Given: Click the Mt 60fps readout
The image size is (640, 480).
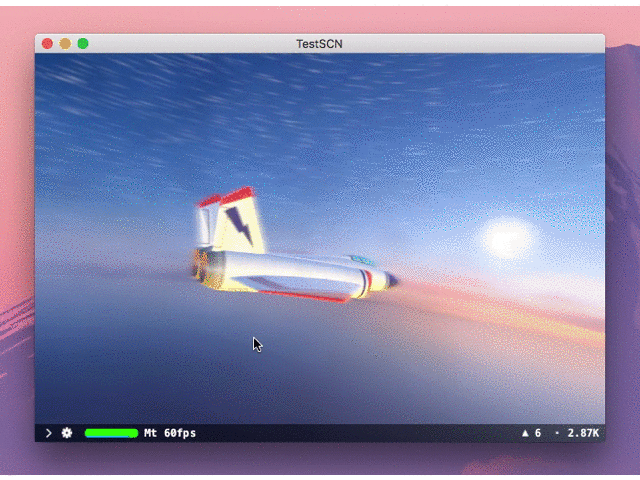Looking at the screenshot, I should pos(170,433).
